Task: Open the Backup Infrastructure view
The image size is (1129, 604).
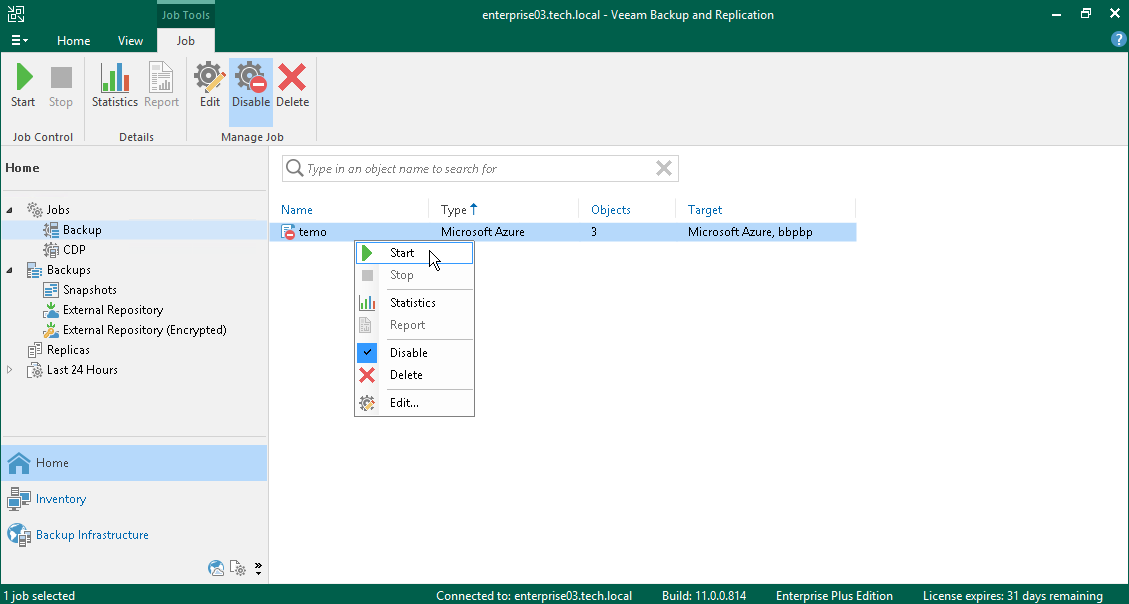Action: point(134,535)
